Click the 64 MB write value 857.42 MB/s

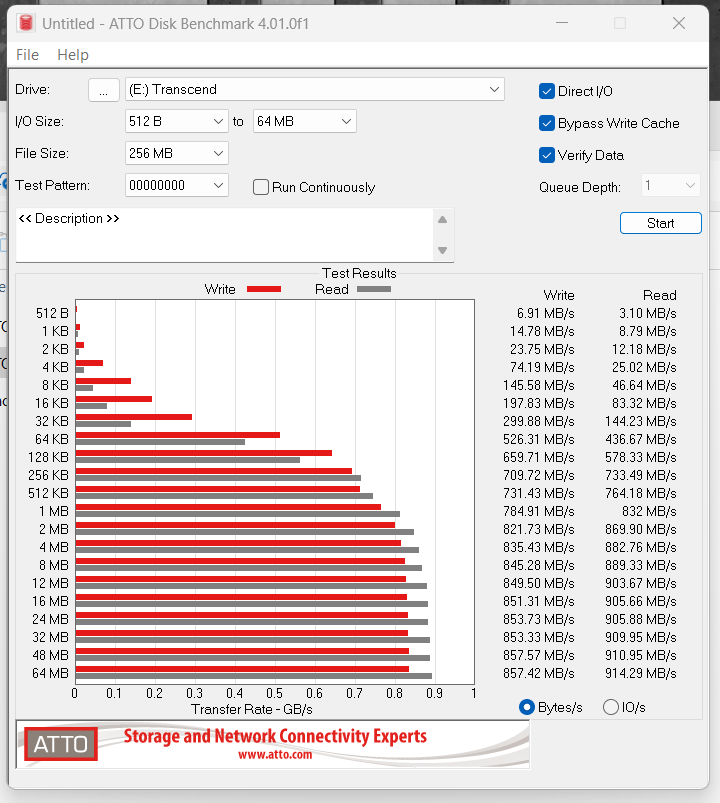(x=539, y=673)
